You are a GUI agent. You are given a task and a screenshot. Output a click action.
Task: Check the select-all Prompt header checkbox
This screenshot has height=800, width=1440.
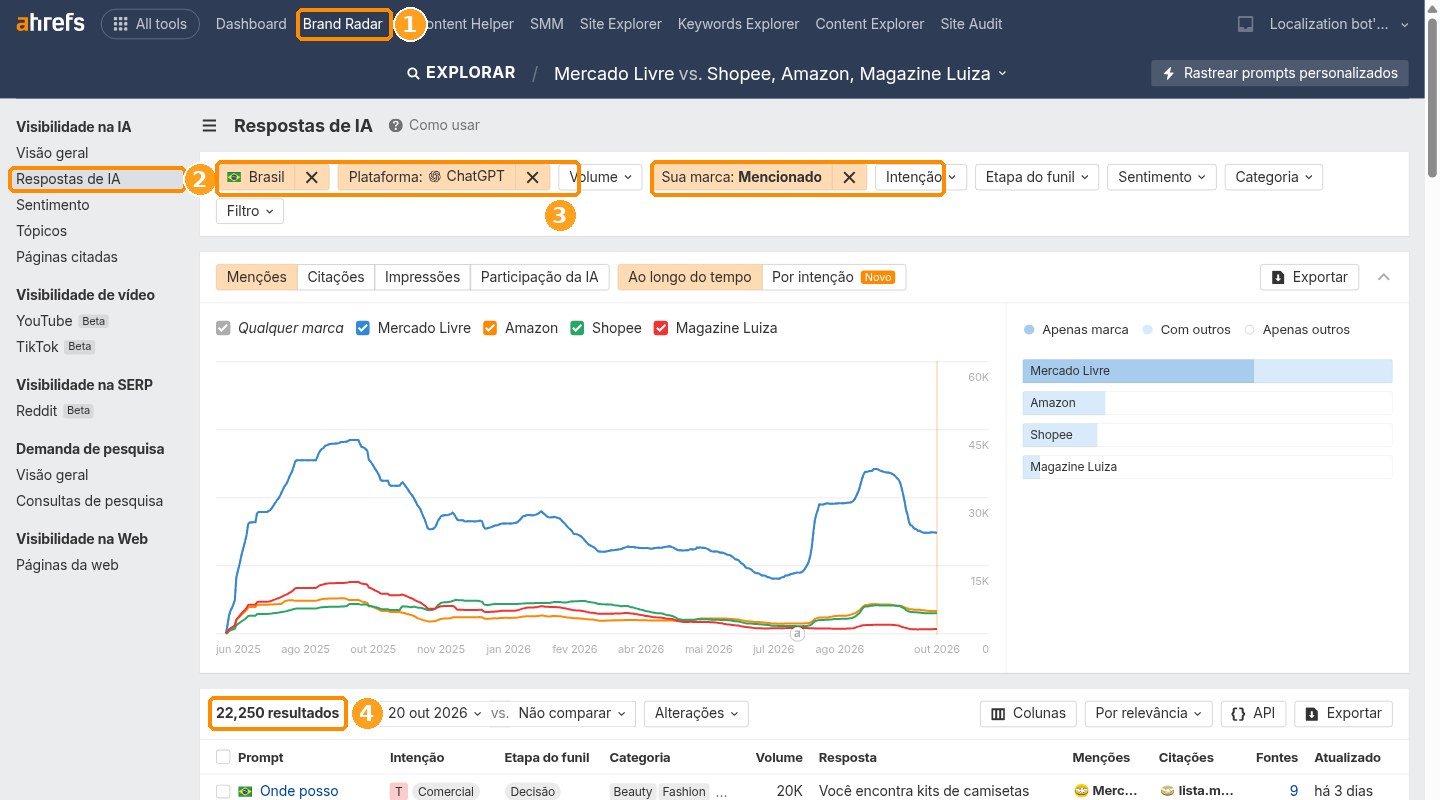click(223, 757)
